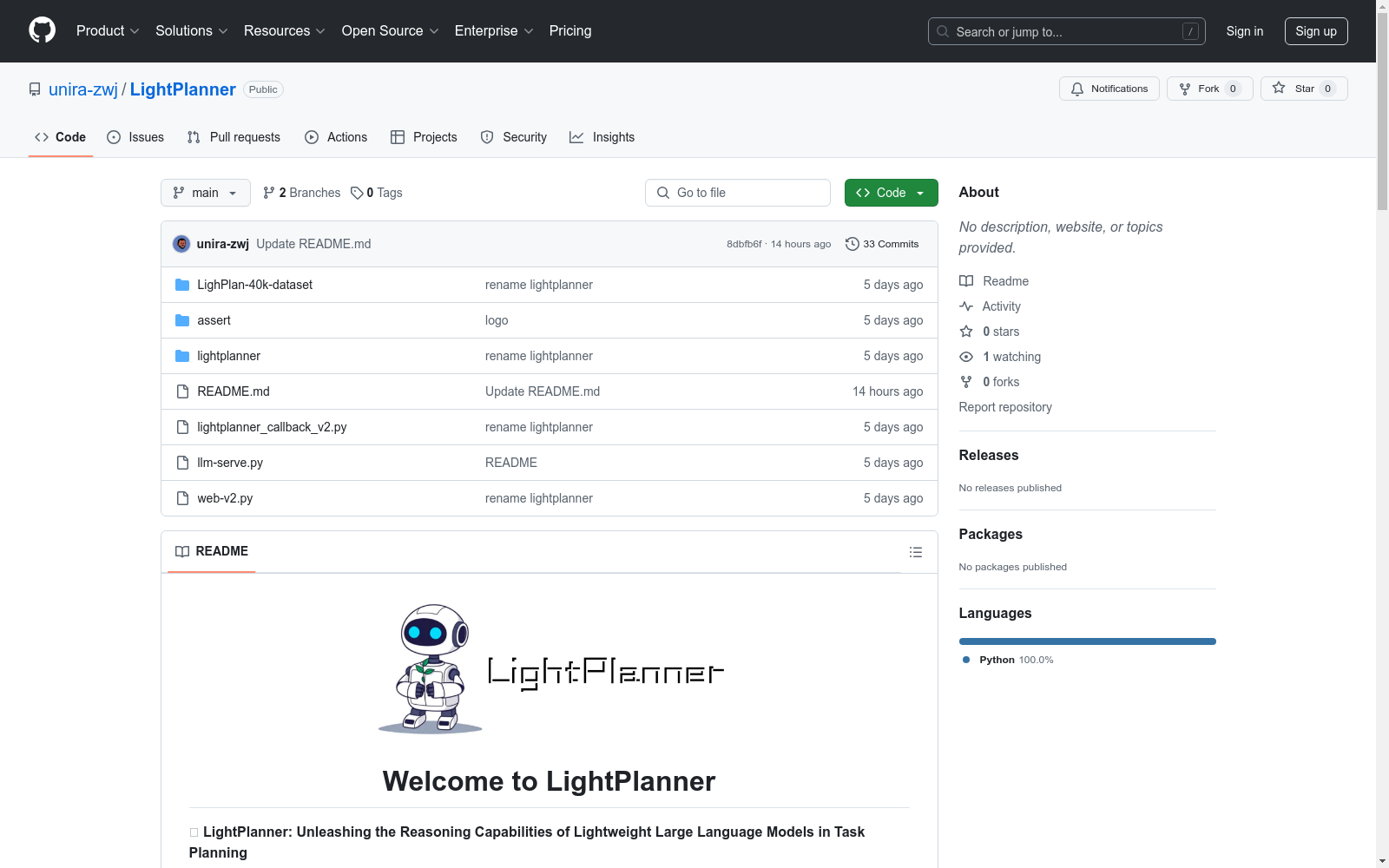Click the search magnifier in header
Image resolution: width=1389 pixels, height=868 pixels.
coord(943,31)
